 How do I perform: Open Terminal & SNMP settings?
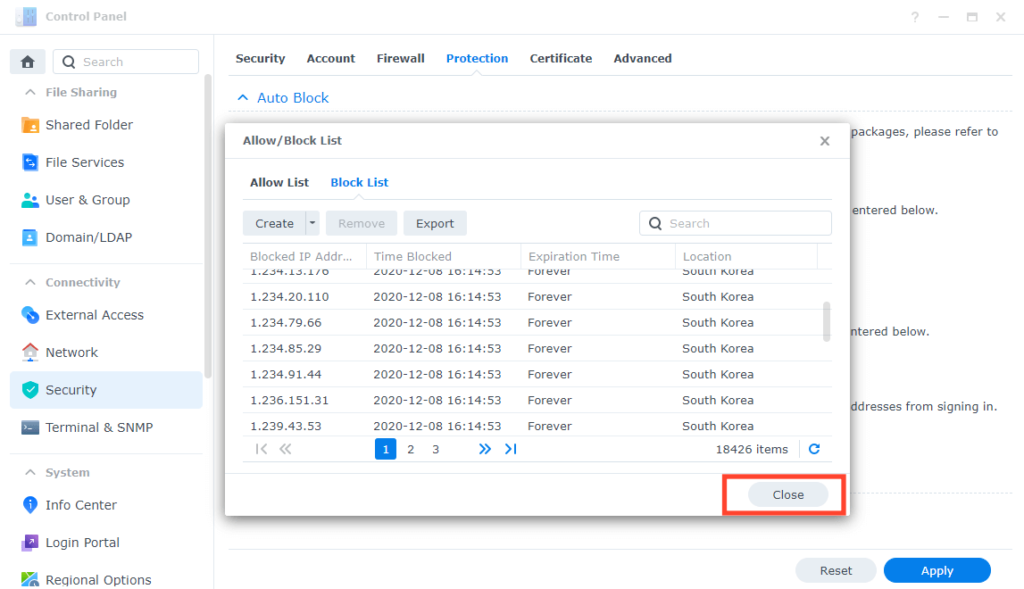tap(97, 427)
